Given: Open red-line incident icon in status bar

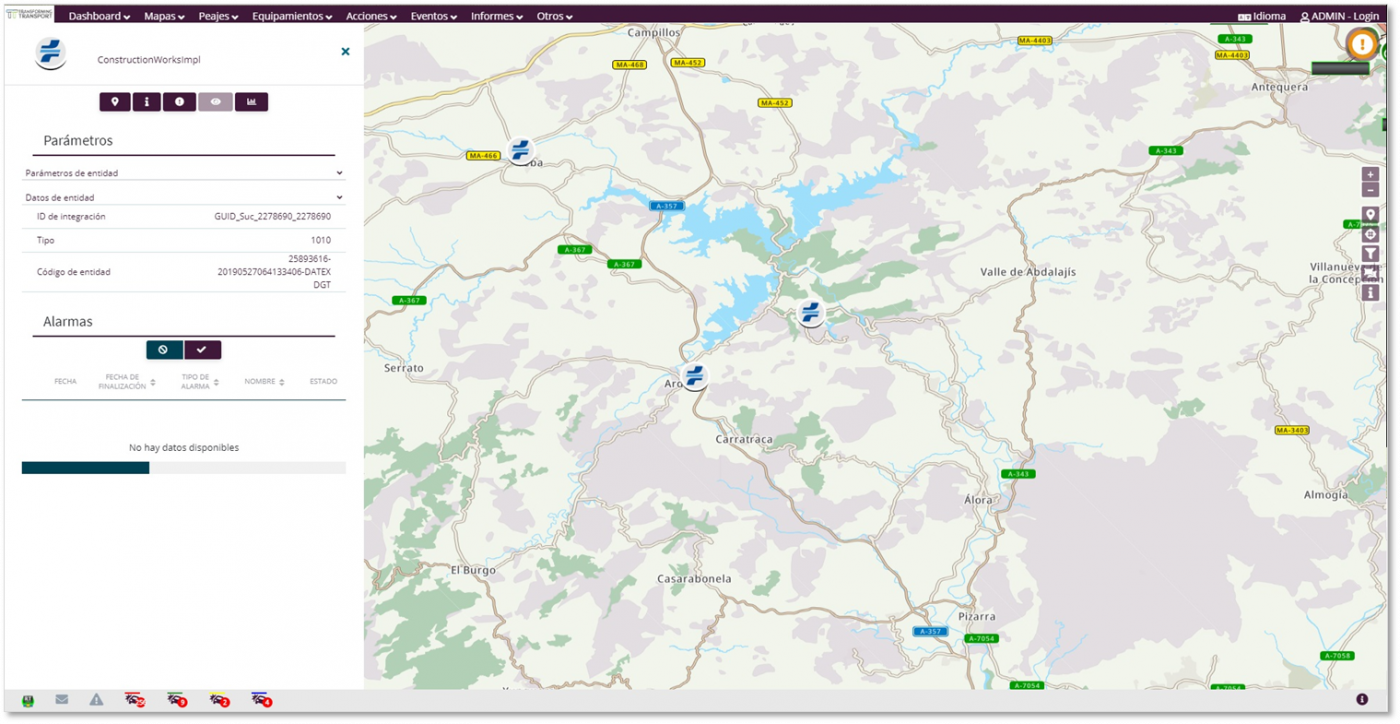Looking at the screenshot, I should (135, 700).
